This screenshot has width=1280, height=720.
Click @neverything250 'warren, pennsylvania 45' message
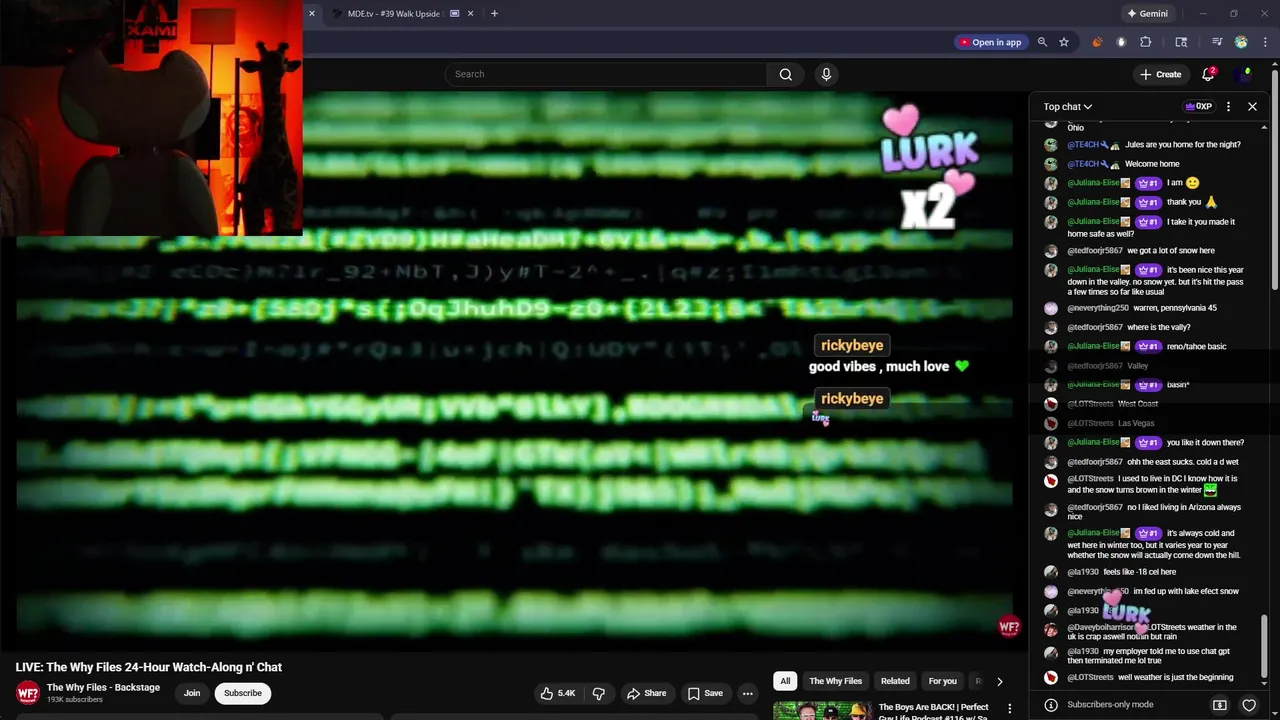pos(1142,308)
